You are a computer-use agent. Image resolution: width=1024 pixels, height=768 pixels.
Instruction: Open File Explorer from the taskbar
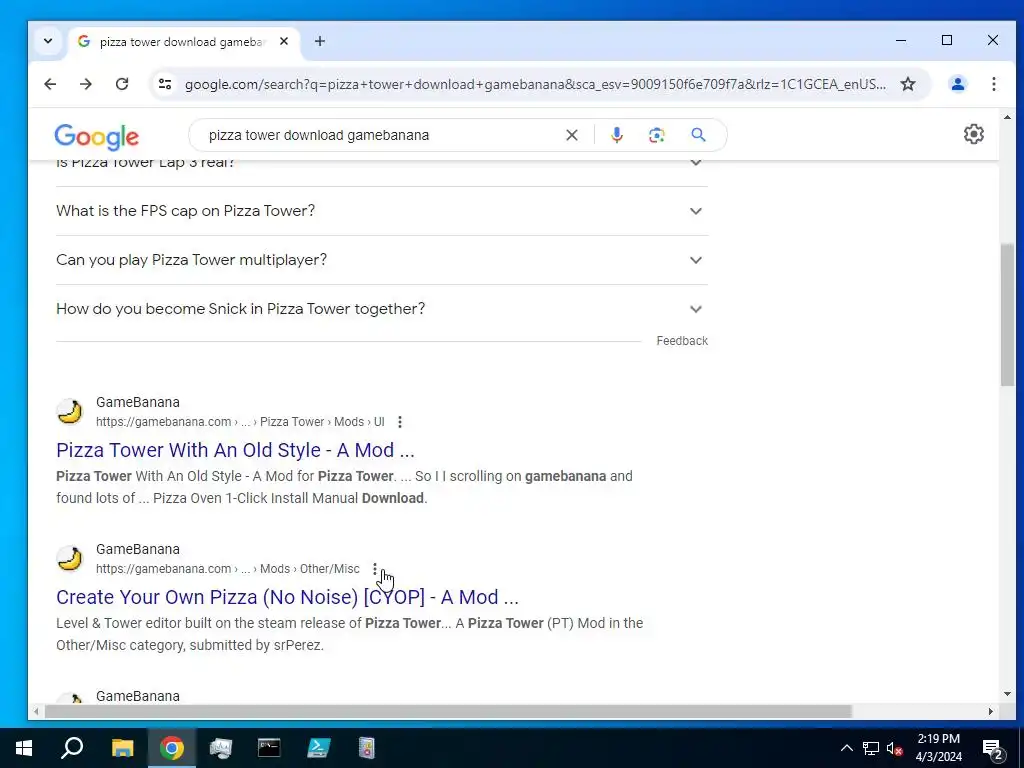pos(122,748)
